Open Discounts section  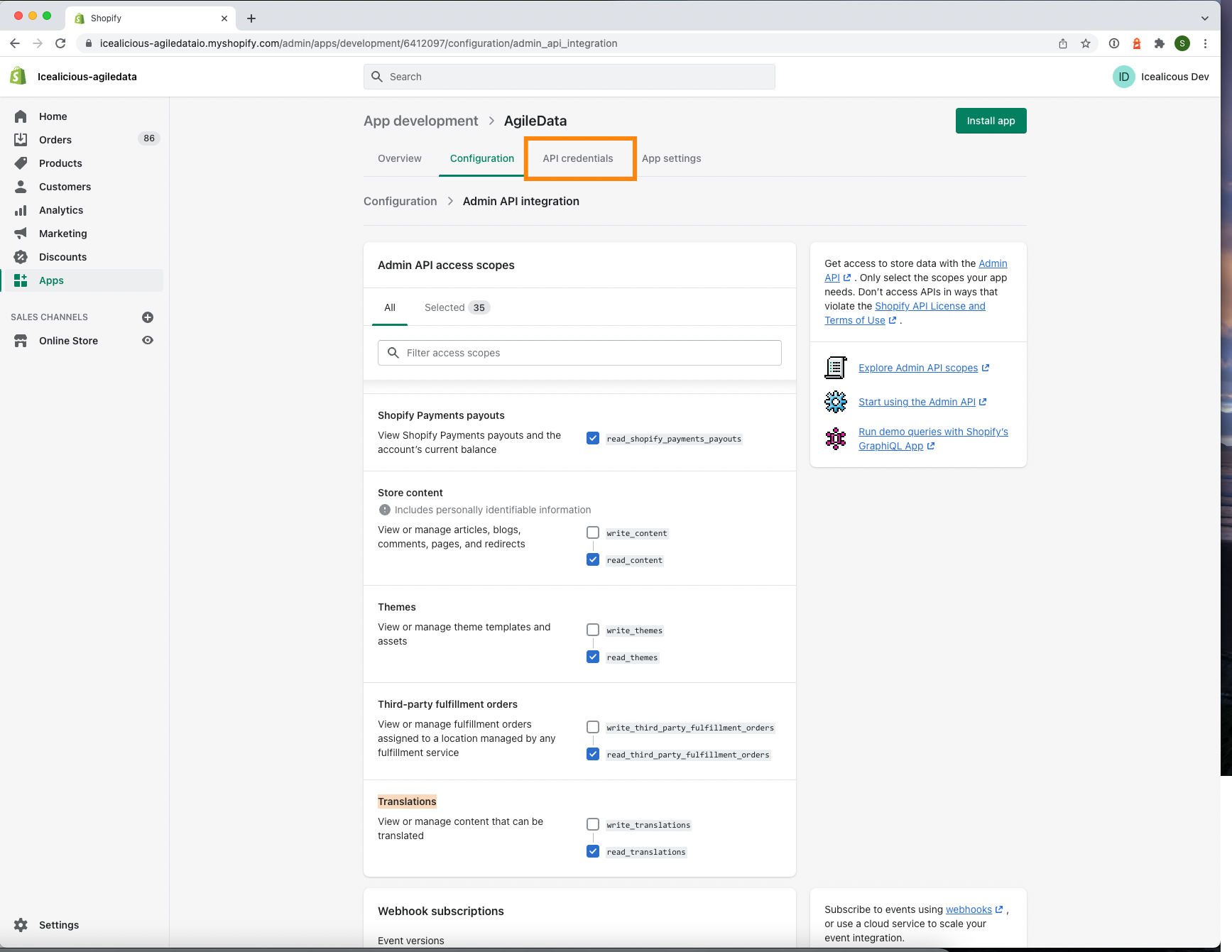(x=62, y=257)
